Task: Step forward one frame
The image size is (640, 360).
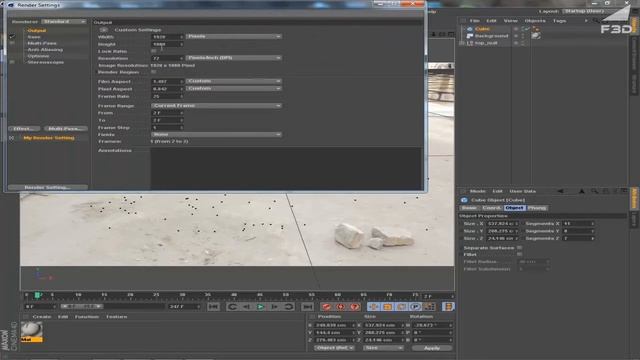Action: click(x=274, y=307)
